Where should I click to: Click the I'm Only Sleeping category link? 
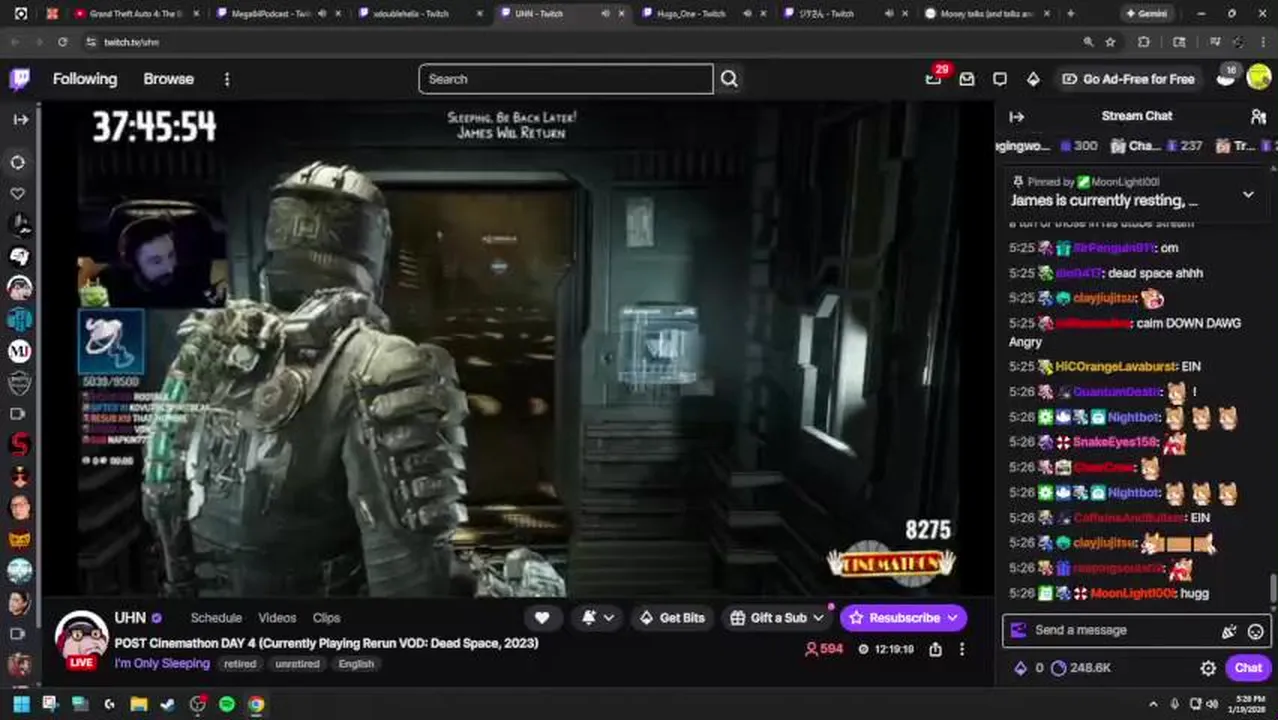click(162, 663)
